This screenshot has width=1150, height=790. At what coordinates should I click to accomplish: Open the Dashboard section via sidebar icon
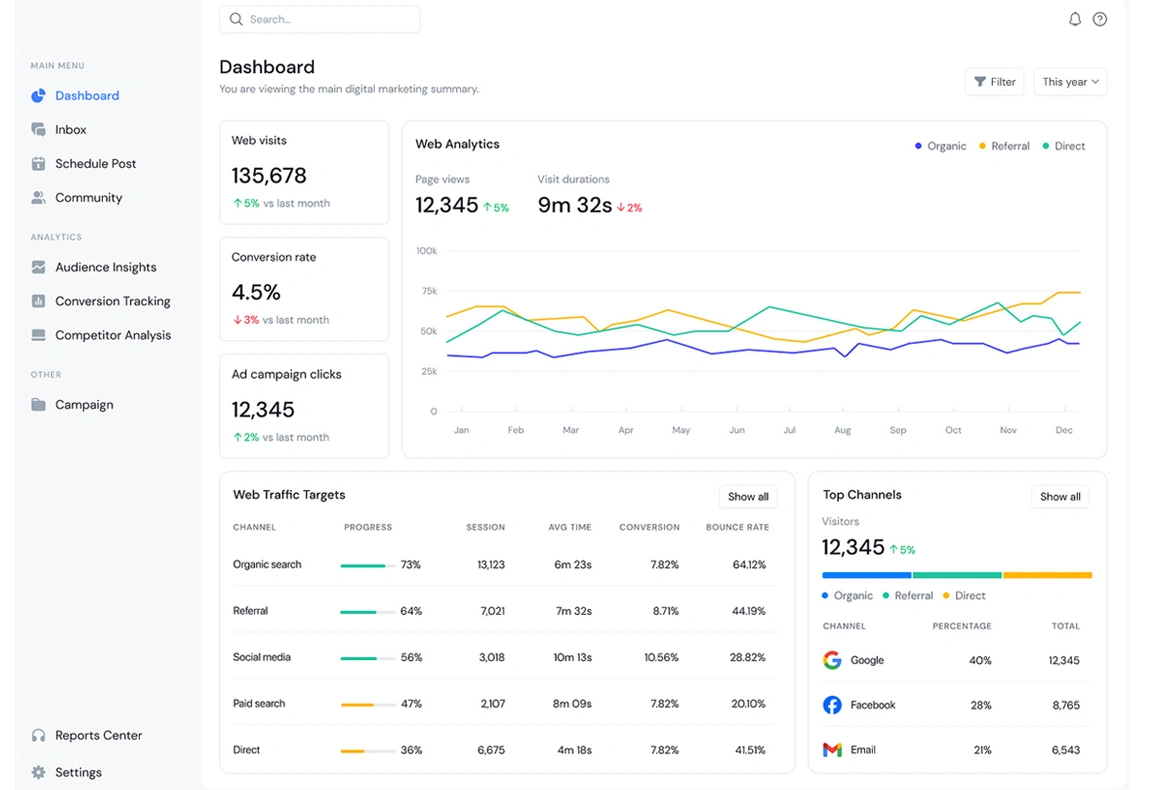(x=38, y=95)
